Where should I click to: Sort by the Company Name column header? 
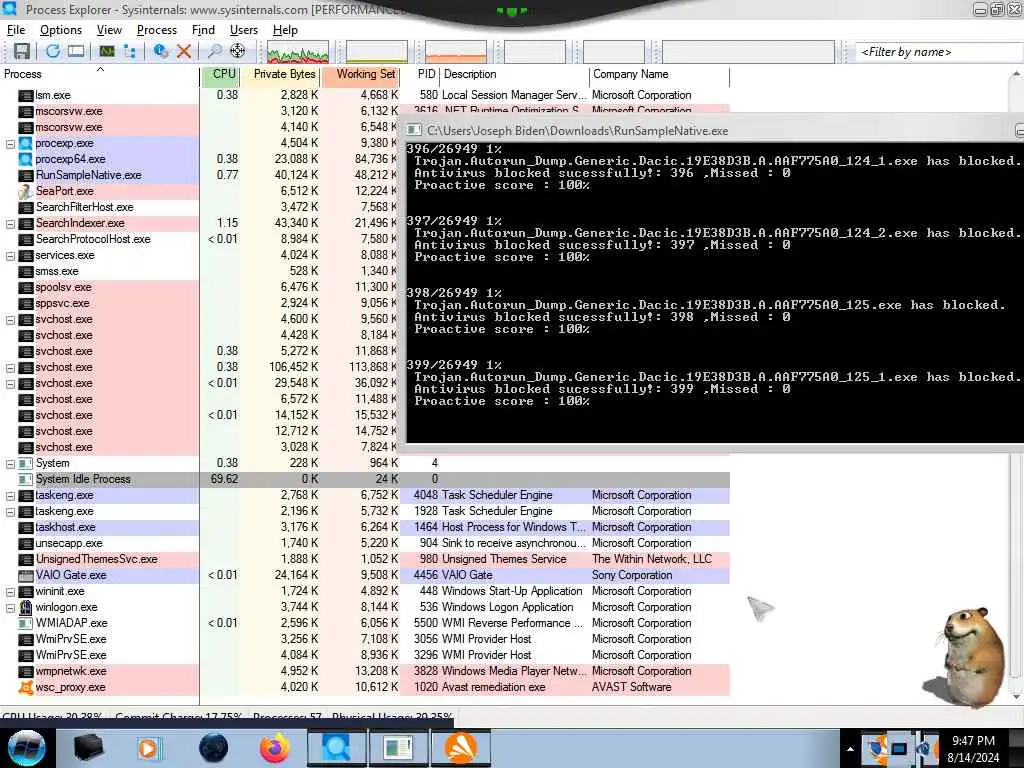coord(660,74)
